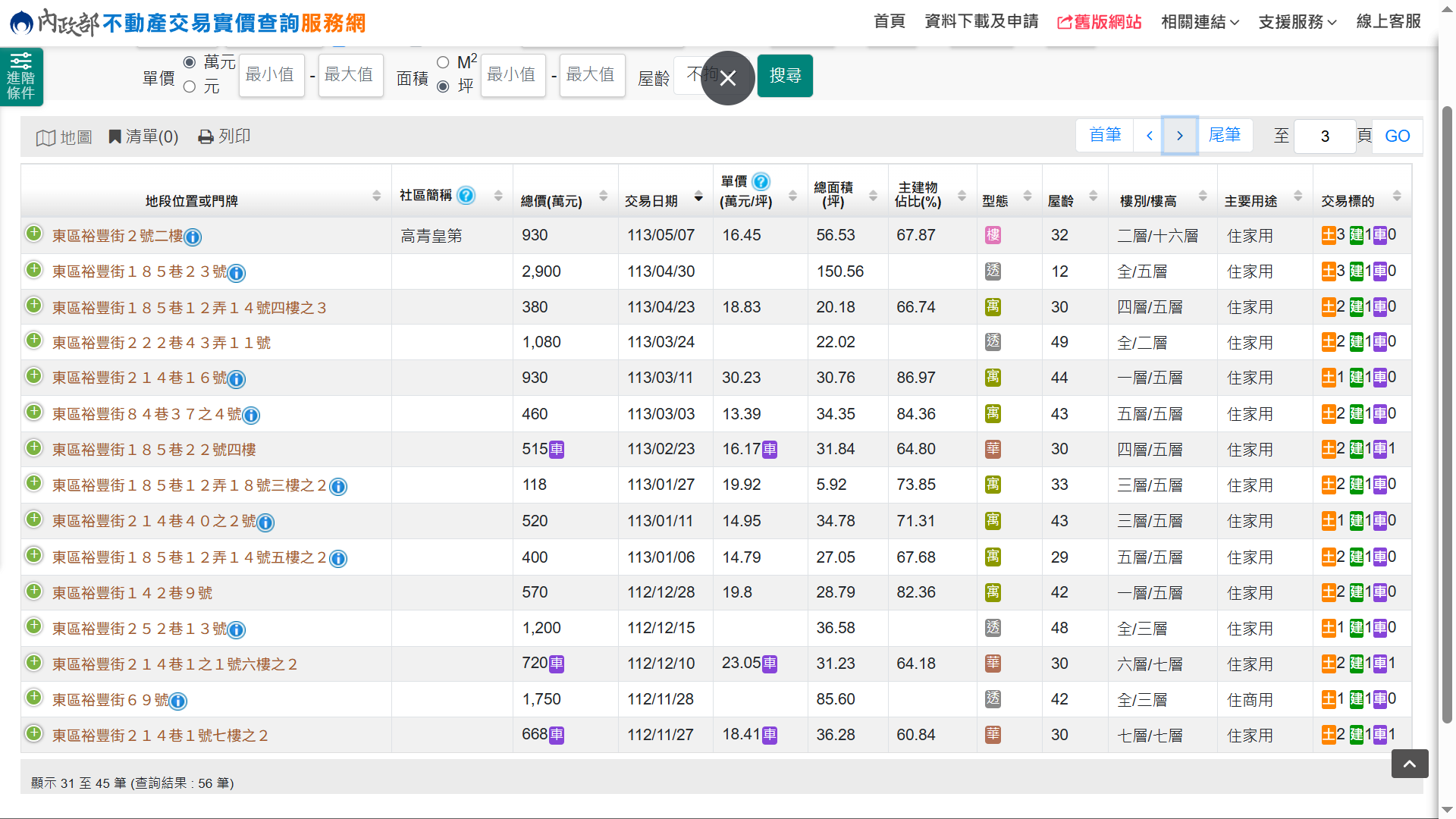The width and height of the screenshot is (1456, 819).
Task: Jump to first page with 首筆
Action: [x=1105, y=135]
